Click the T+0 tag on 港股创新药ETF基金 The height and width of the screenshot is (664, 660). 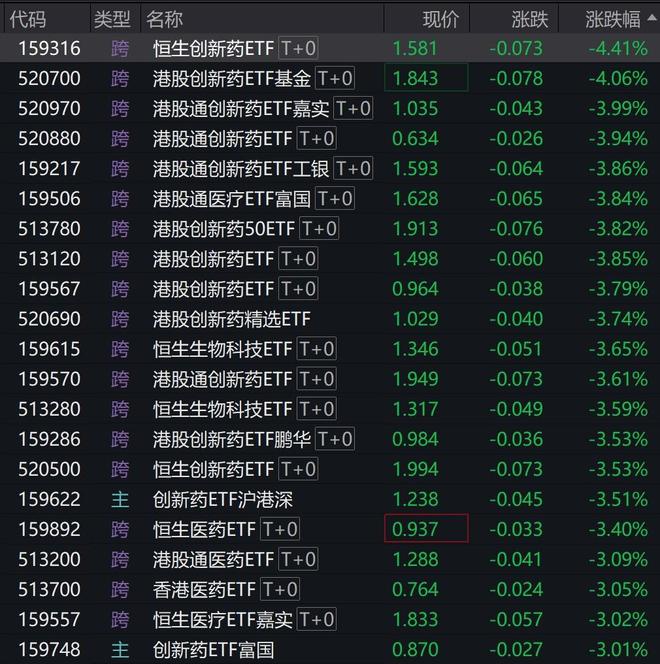click(x=335, y=78)
